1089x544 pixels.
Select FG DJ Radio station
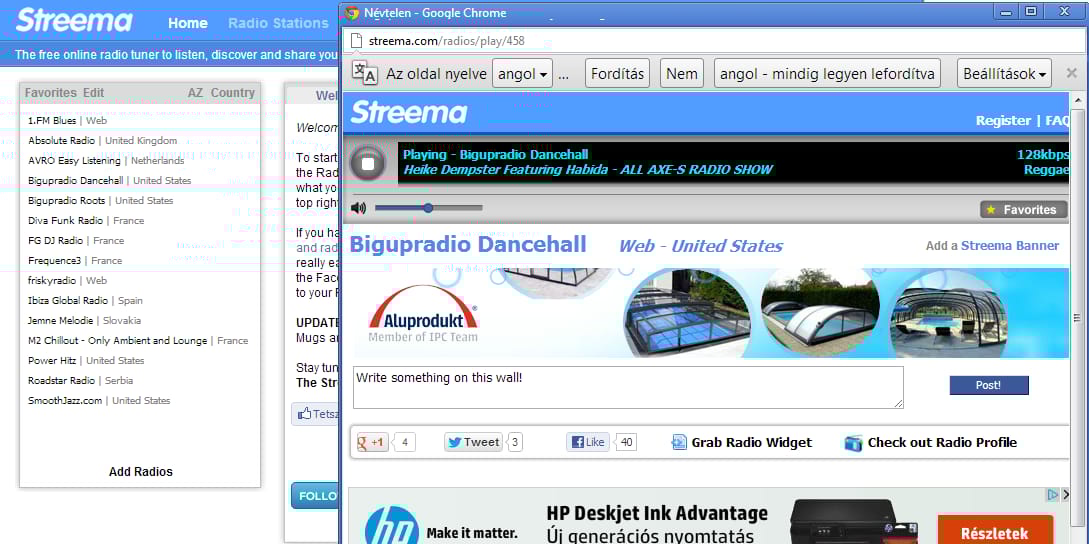[56, 240]
